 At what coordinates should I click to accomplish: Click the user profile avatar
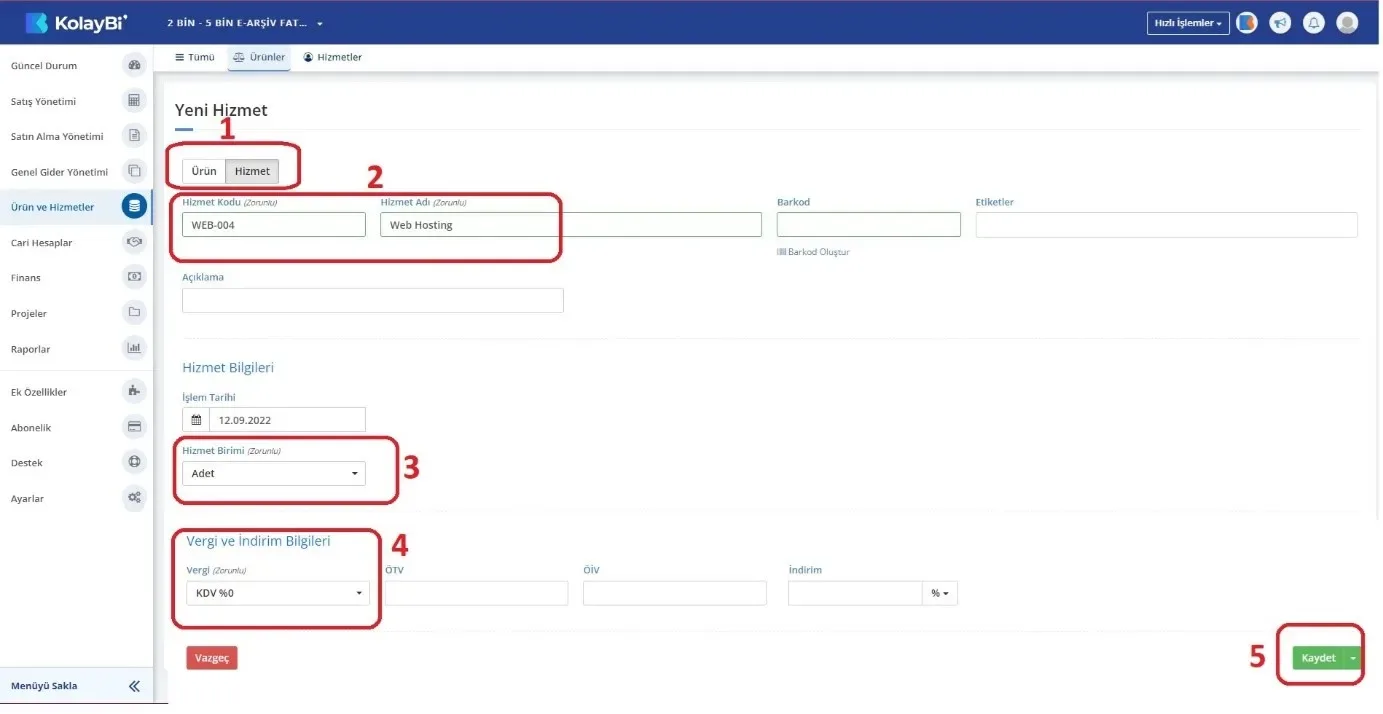coord(1347,23)
